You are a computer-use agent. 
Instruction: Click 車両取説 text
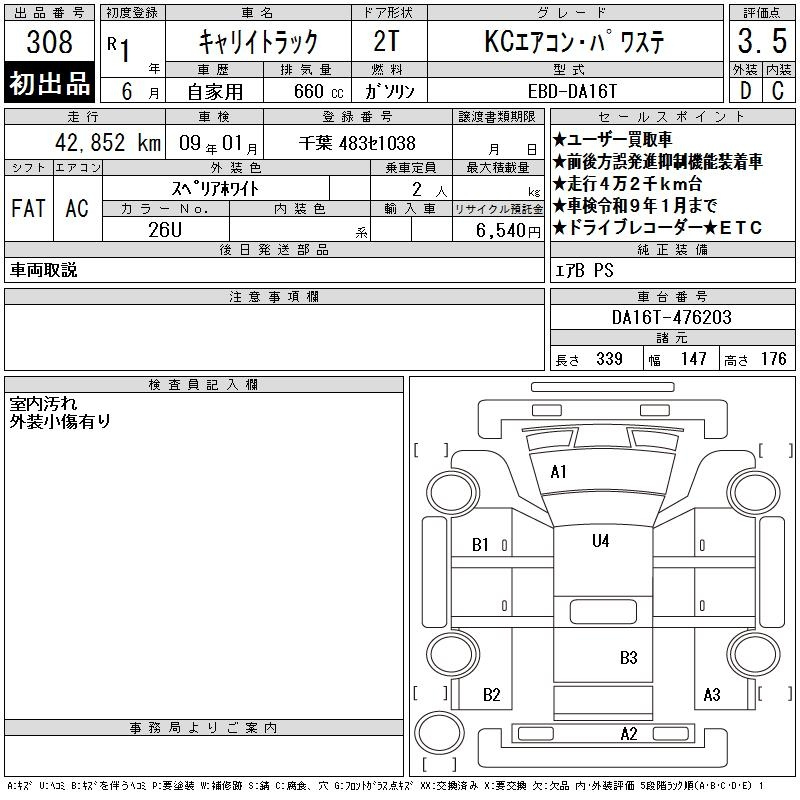(x=44, y=270)
